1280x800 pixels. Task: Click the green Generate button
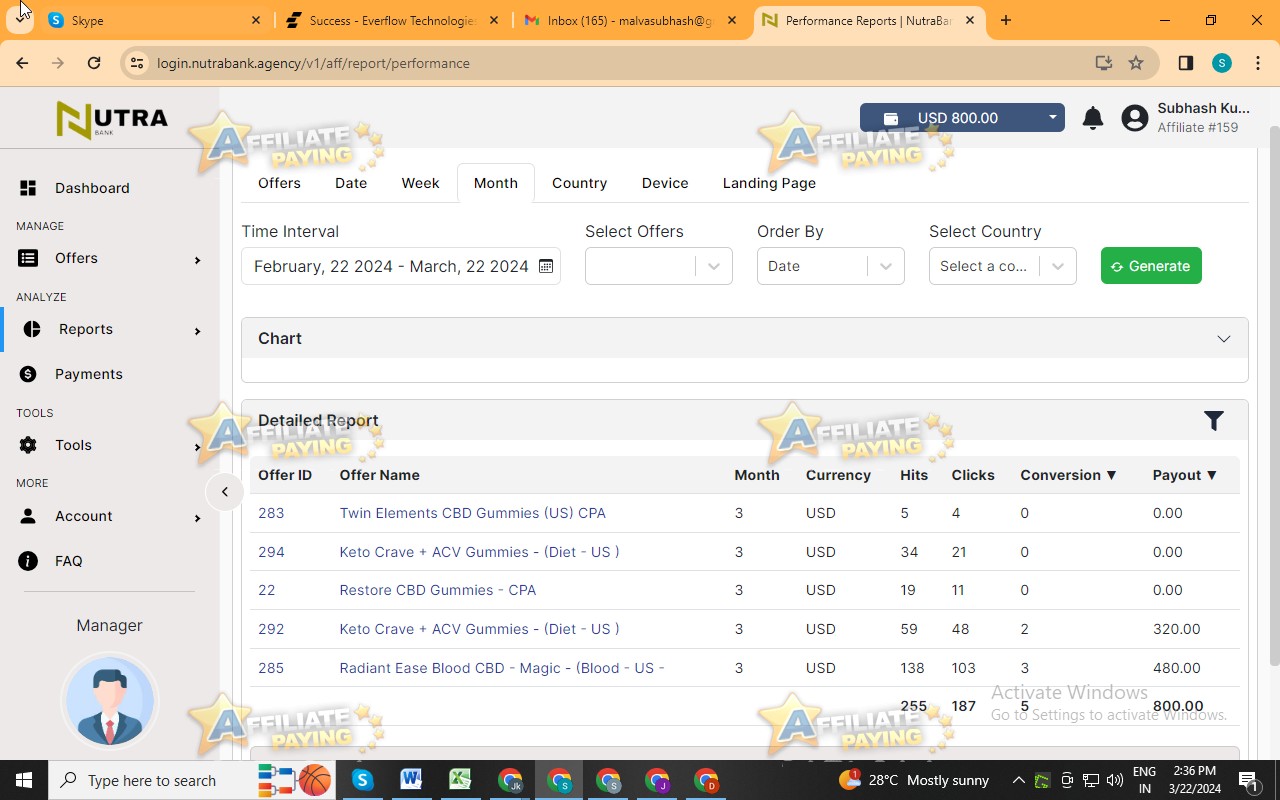tap(1151, 266)
